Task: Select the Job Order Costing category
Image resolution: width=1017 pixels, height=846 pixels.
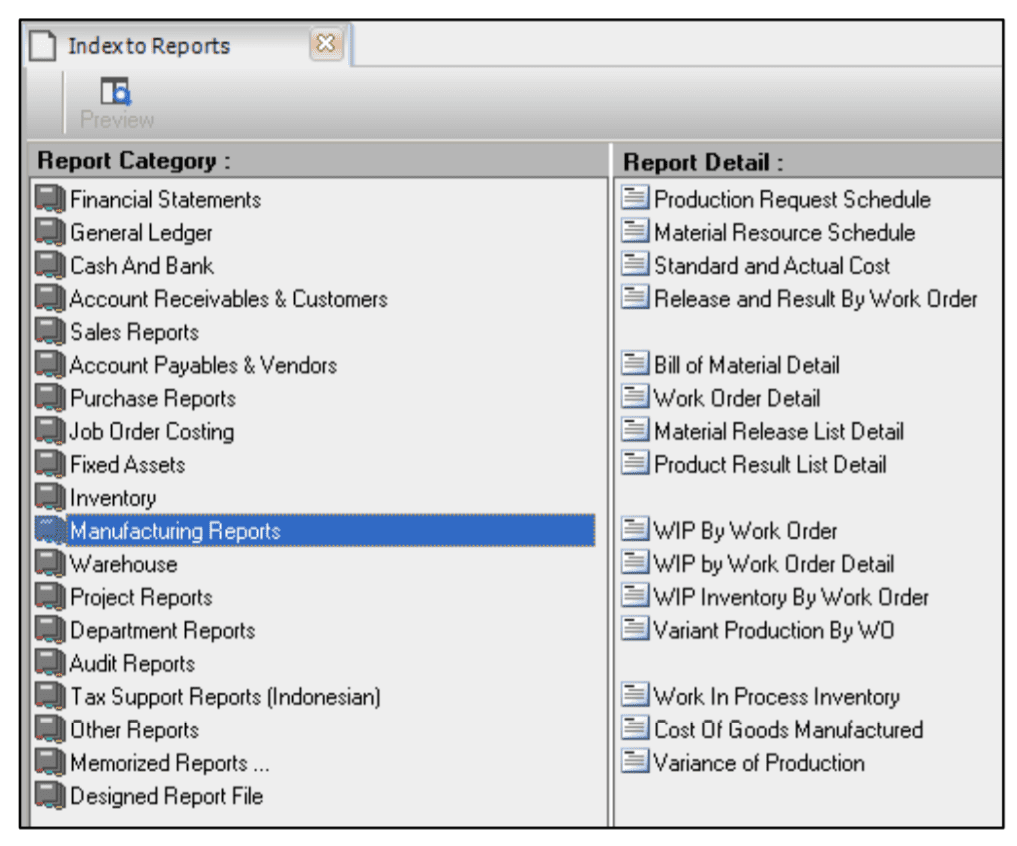Action: coord(151,432)
